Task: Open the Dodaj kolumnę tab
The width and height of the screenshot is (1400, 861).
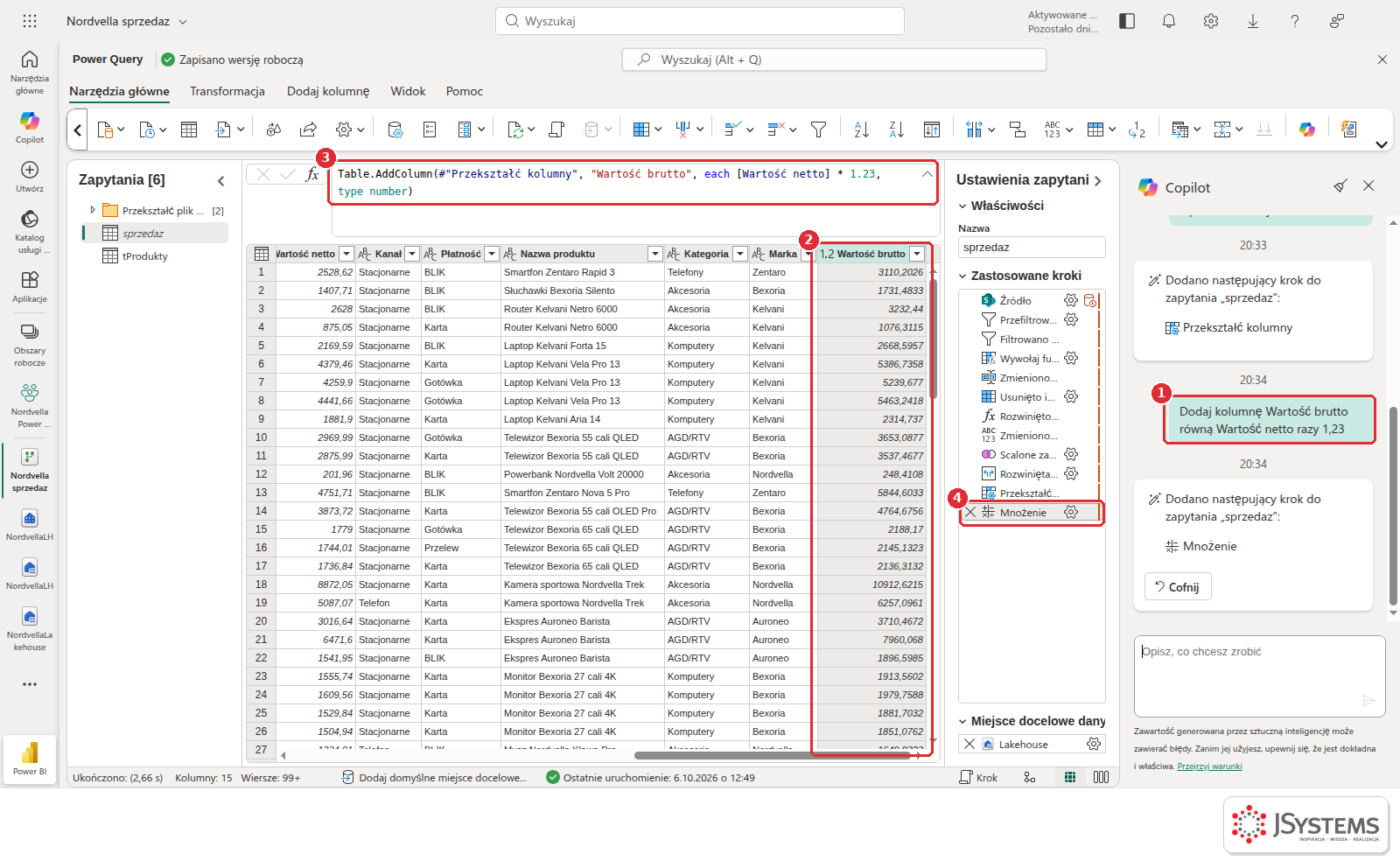Action: pos(328,91)
